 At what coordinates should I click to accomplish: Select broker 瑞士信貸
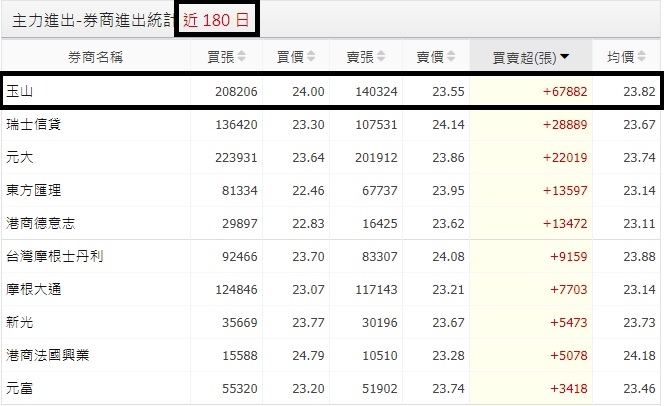point(34,124)
